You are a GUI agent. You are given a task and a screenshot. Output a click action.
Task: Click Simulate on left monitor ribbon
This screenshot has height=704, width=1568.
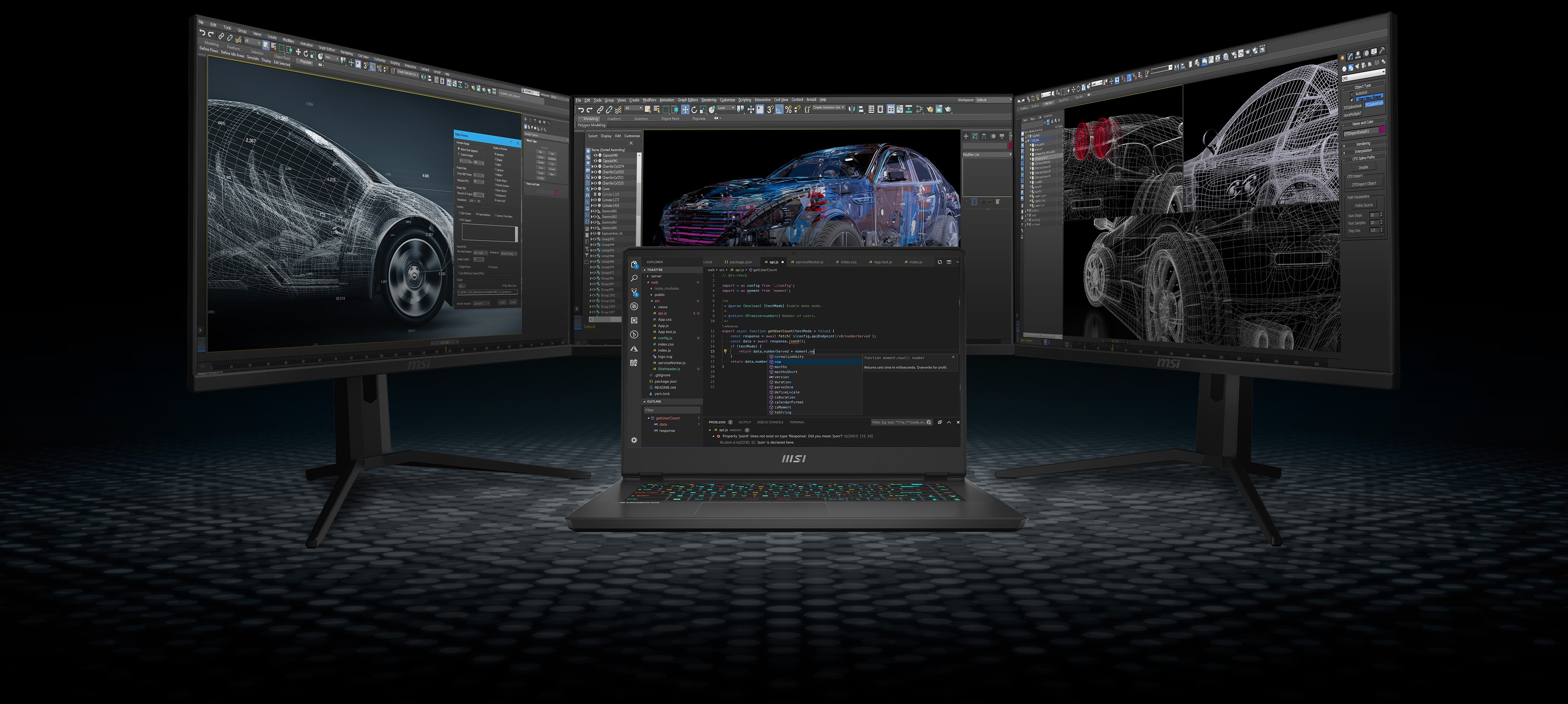253,59
